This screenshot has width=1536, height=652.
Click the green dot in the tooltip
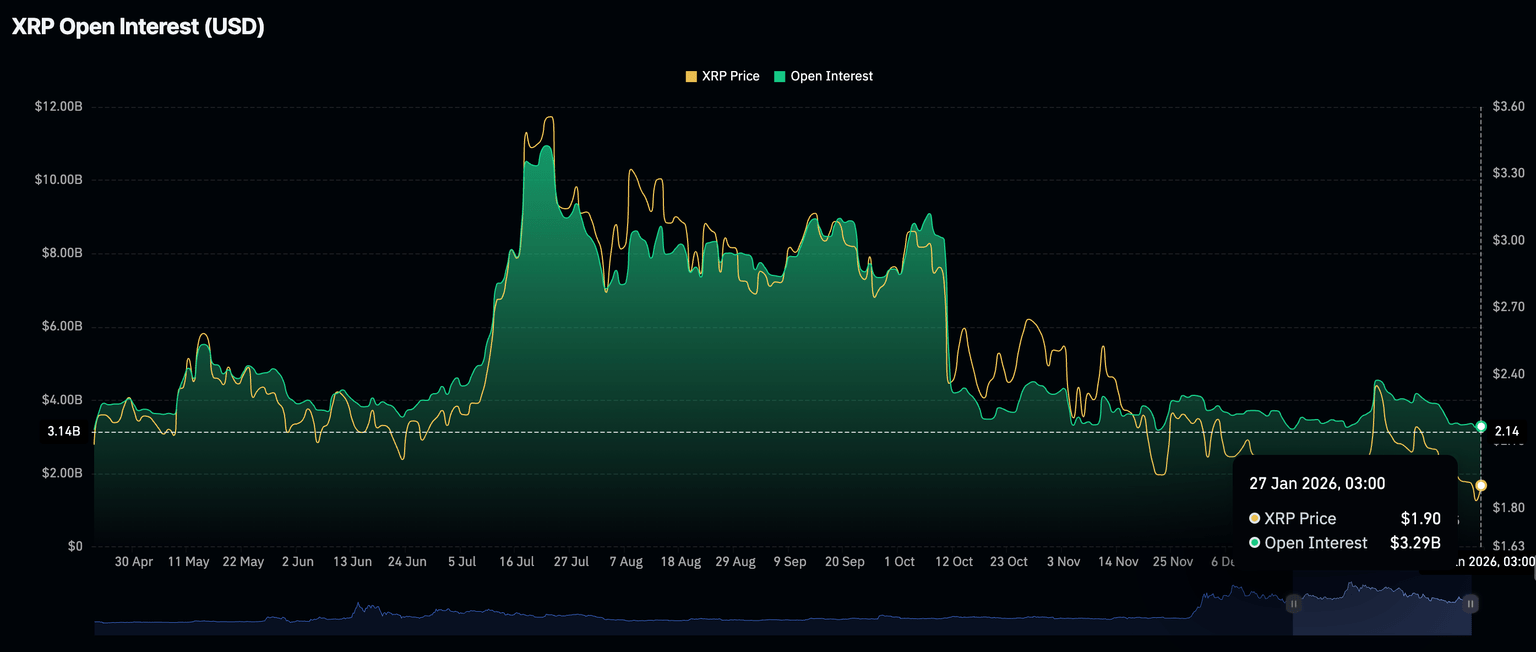pos(1254,543)
